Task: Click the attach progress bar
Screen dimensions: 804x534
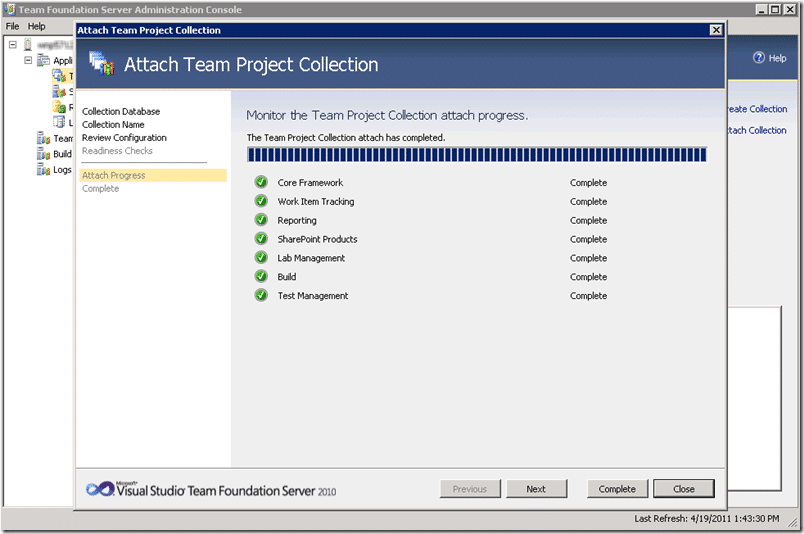Action: click(477, 154)
